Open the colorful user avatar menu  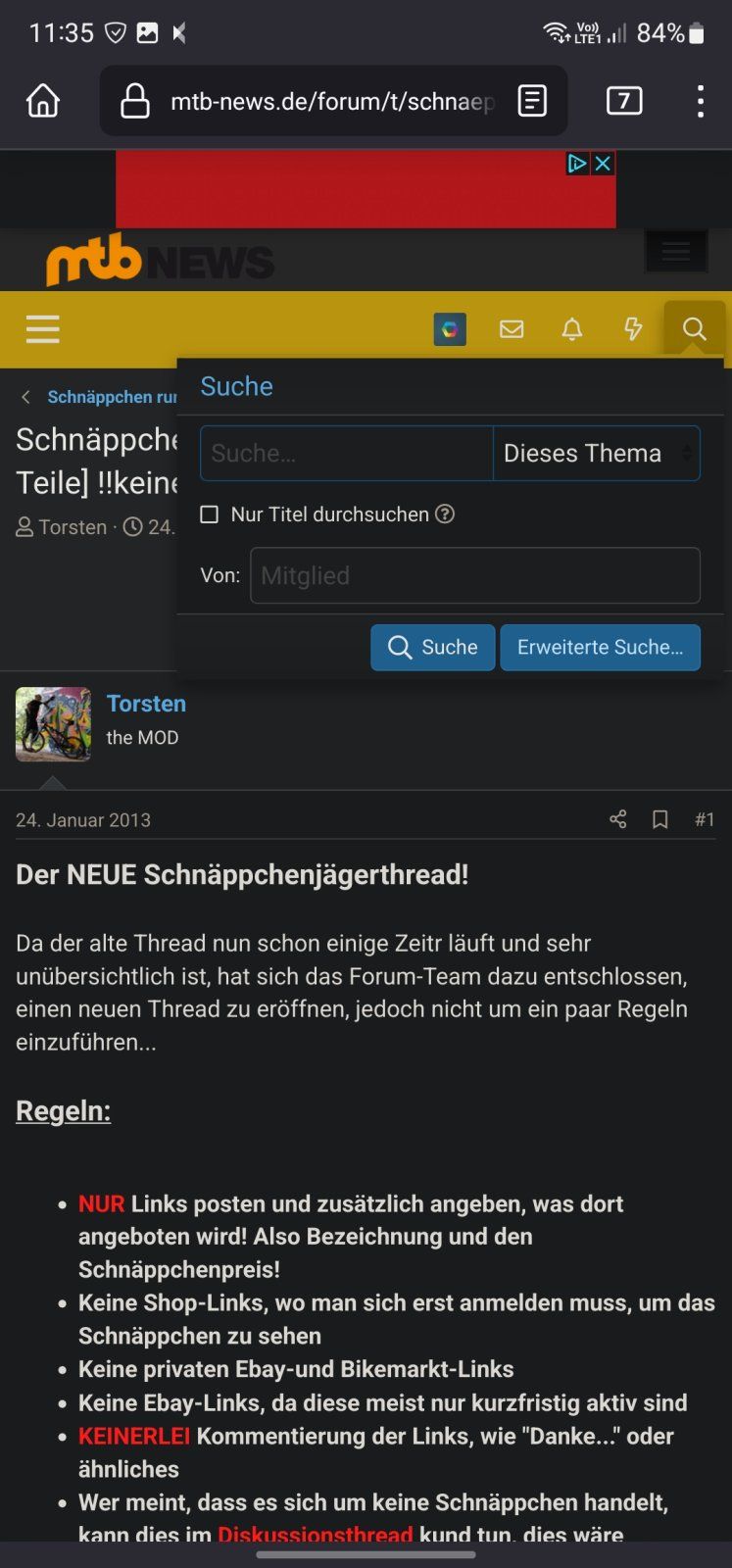[x=450, y=329]
